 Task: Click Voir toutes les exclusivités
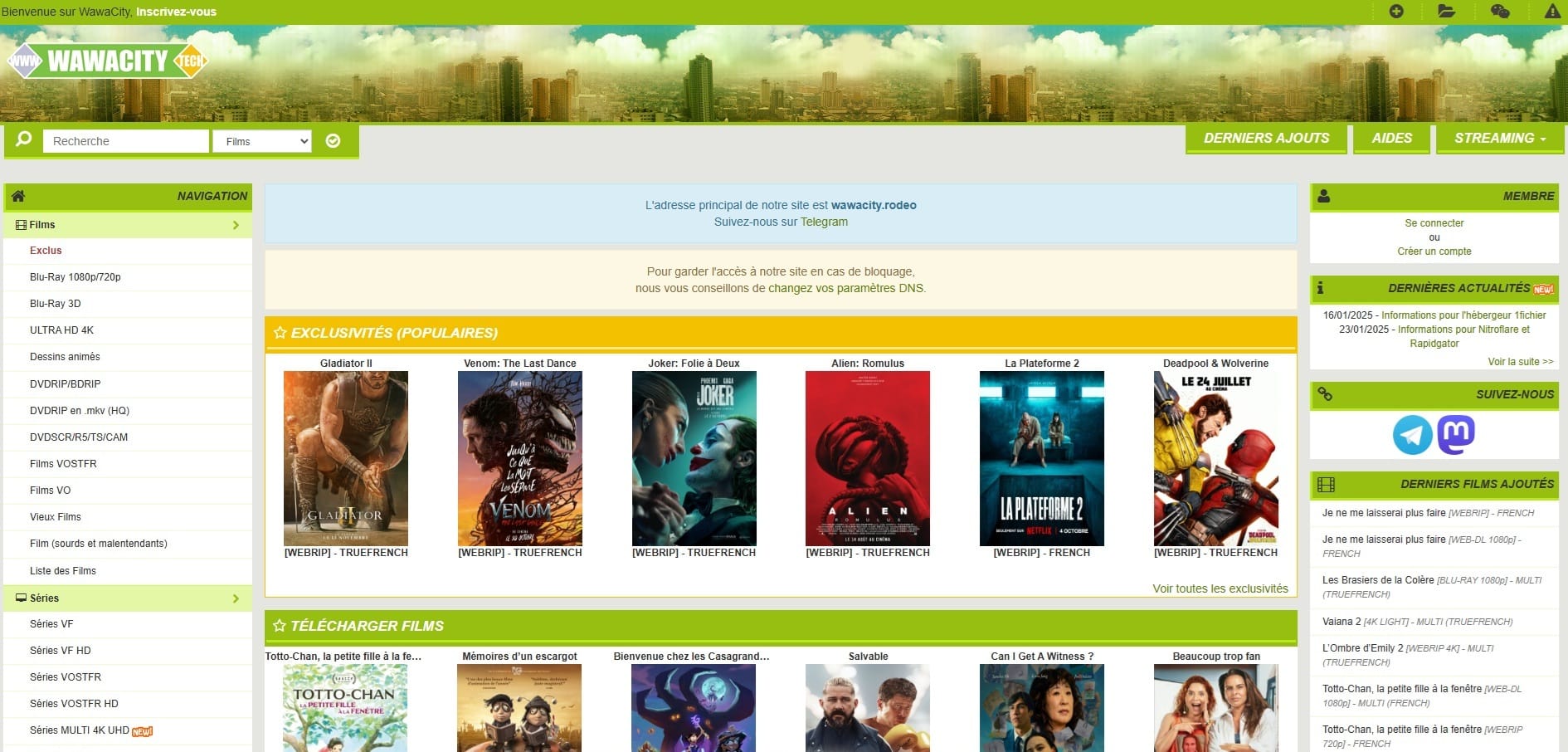pos(1220,588)
